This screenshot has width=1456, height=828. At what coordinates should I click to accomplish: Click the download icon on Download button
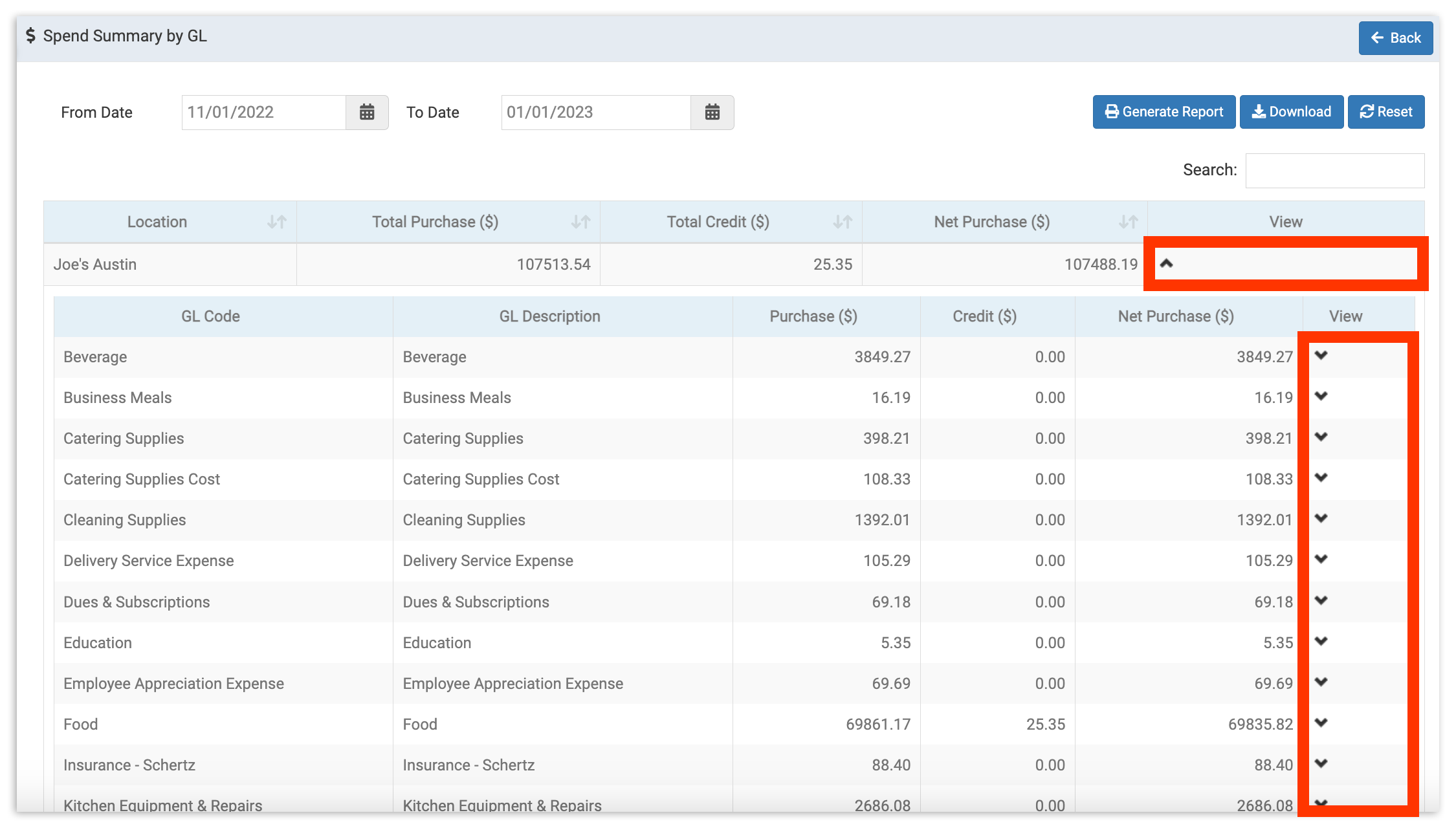(x=1259, y=111)
